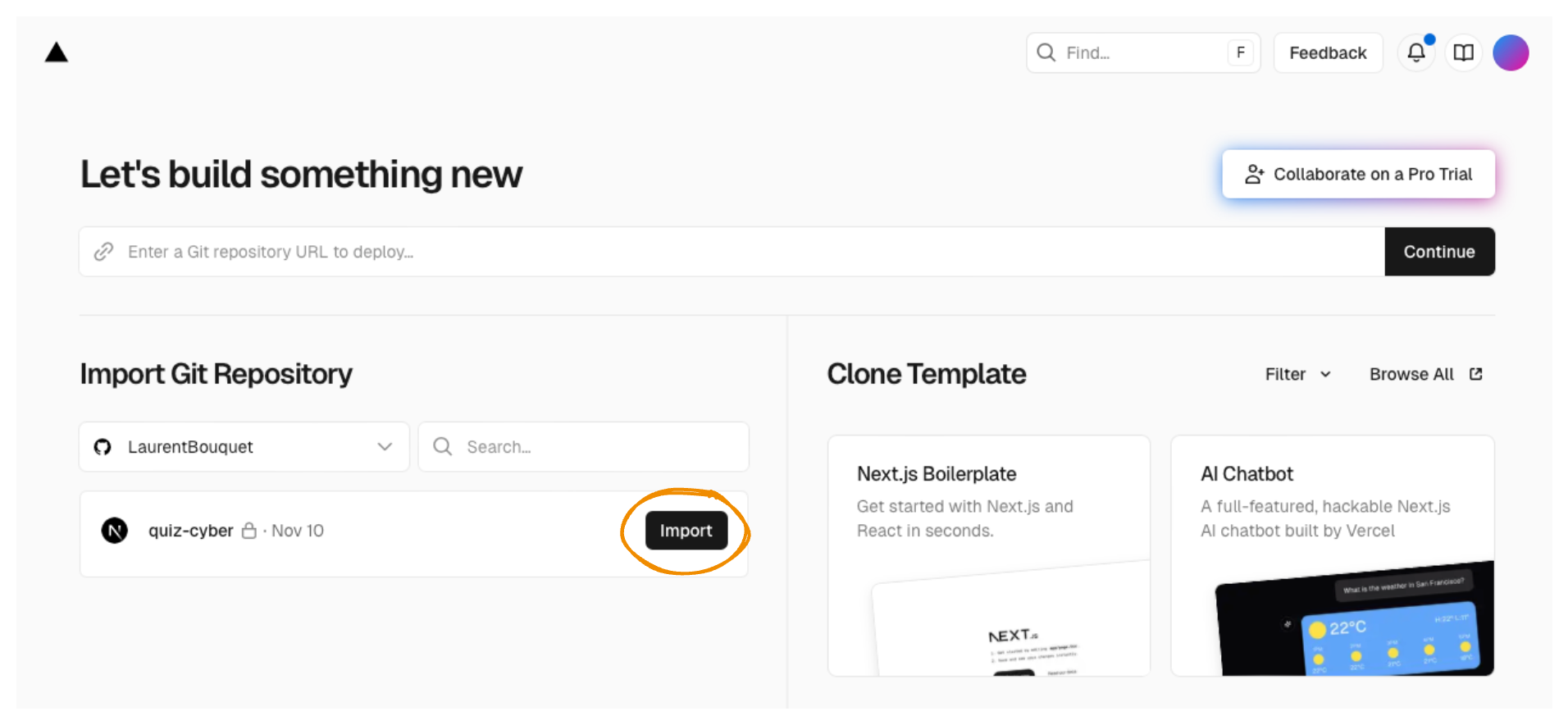Screen dimensions: 1568x725
Task: Click the chain link icon in the deploy field
Action: click(x=104, y=252)
